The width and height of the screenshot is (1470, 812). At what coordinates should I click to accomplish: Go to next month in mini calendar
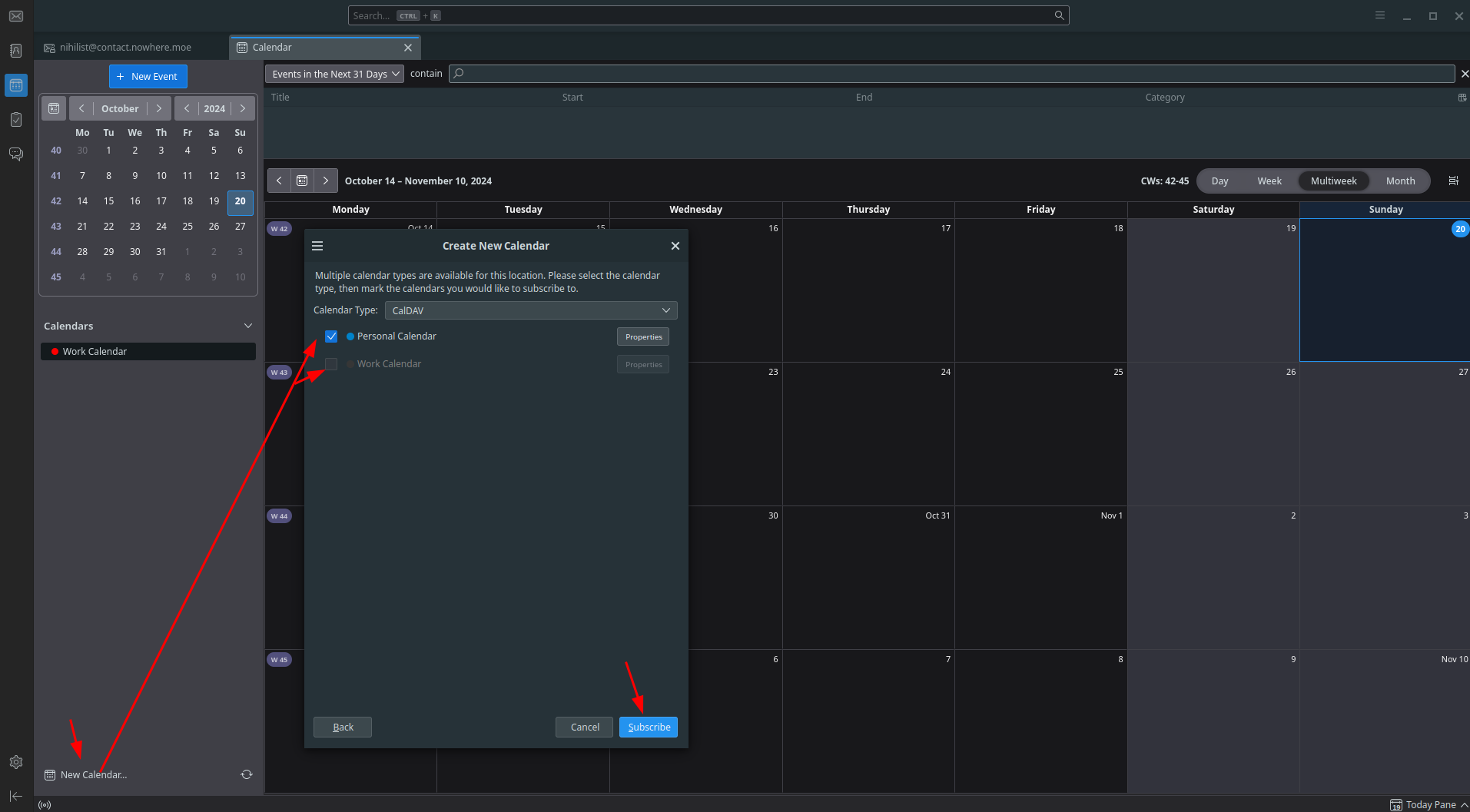[159, 108]
